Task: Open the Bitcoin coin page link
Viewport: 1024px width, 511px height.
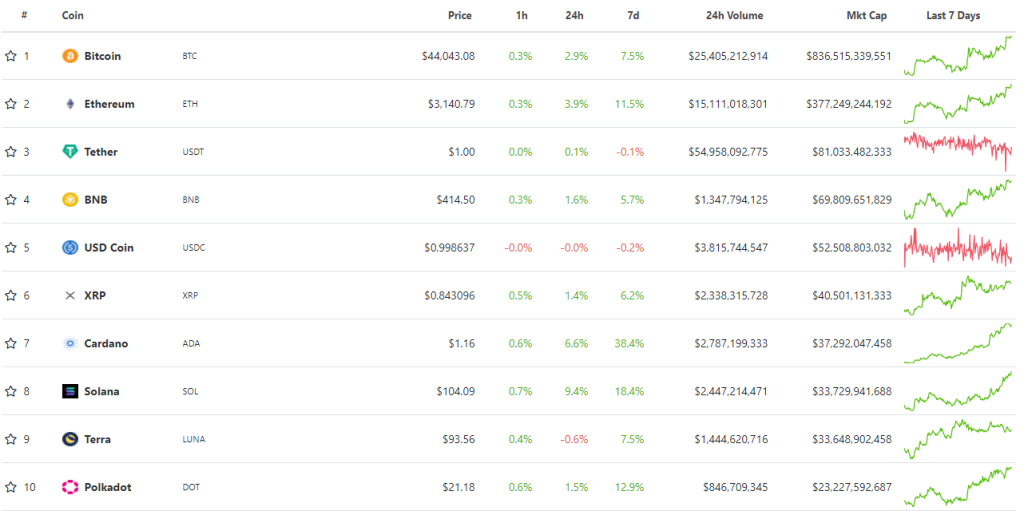Action: point(103,56)
